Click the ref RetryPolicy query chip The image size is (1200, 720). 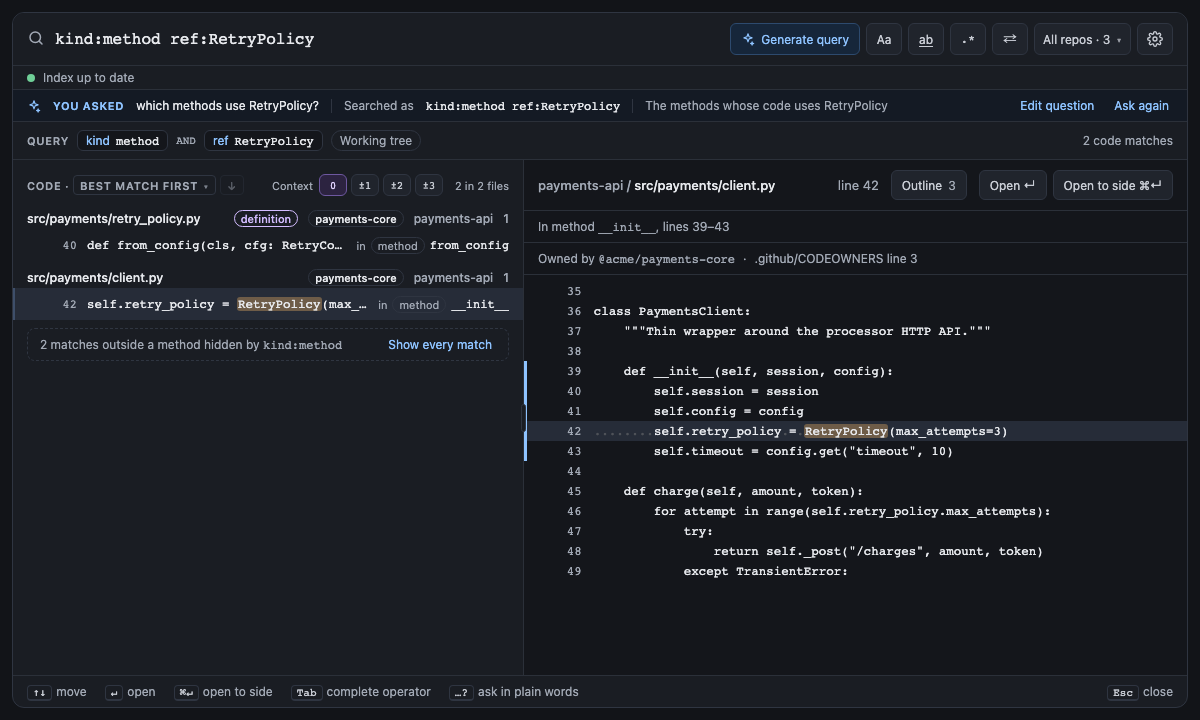tap(263, 141)
